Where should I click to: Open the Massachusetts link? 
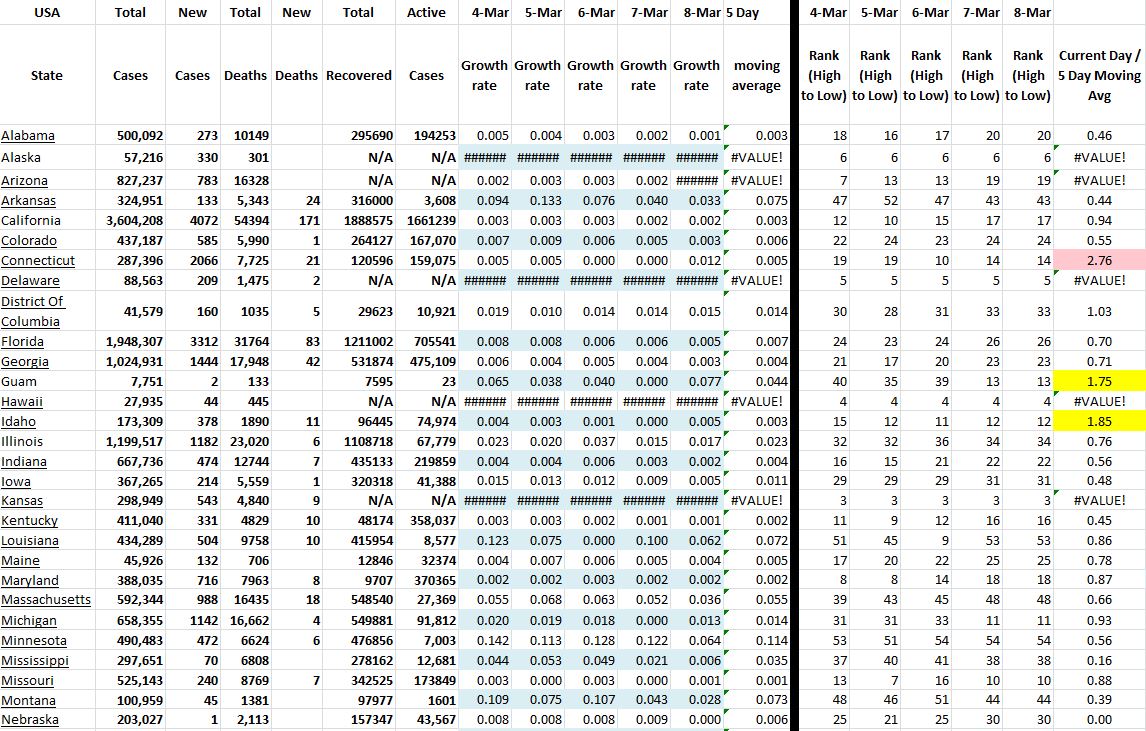(x=46, y=600)
